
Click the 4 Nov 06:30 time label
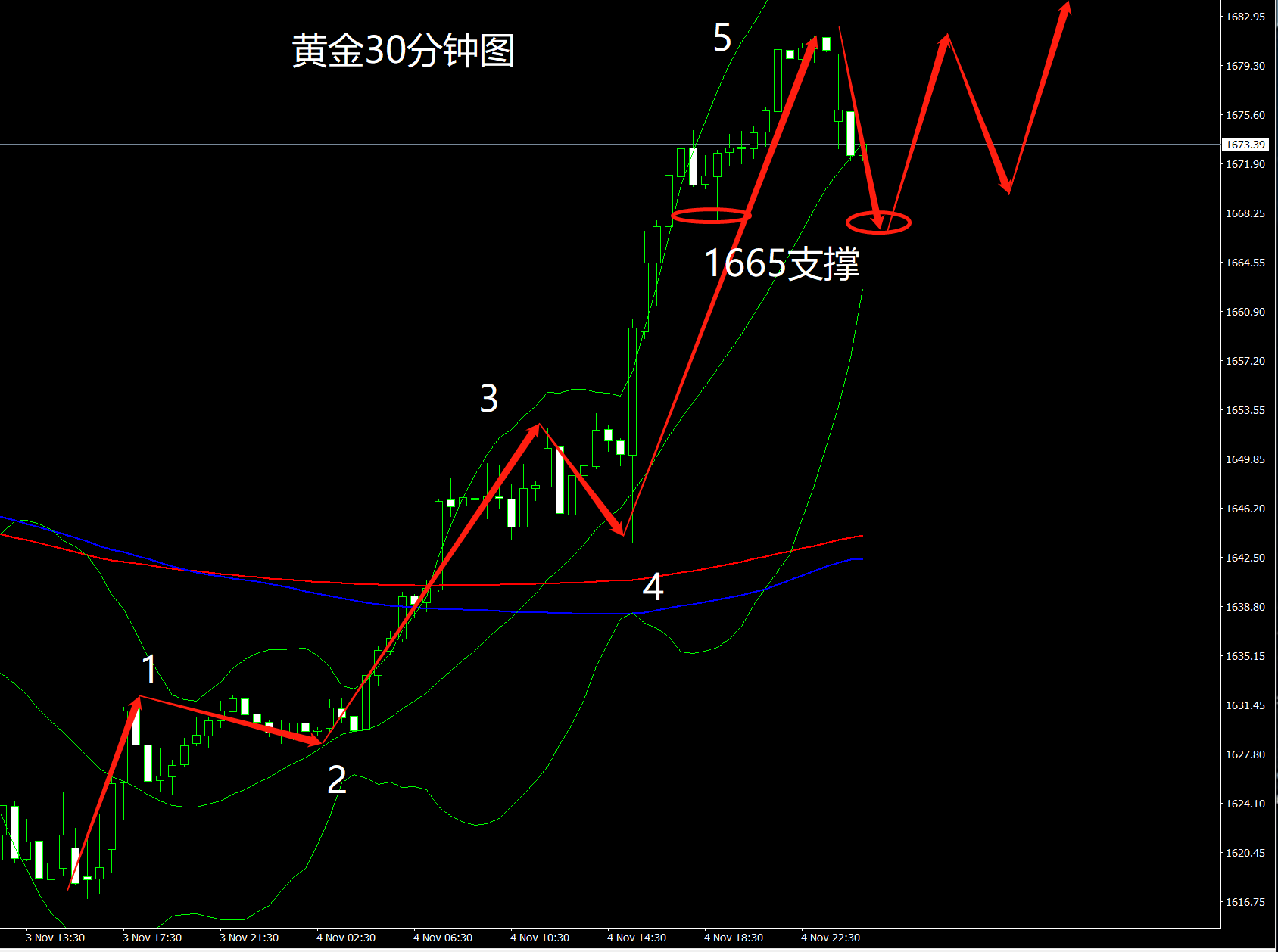(443, 938)
